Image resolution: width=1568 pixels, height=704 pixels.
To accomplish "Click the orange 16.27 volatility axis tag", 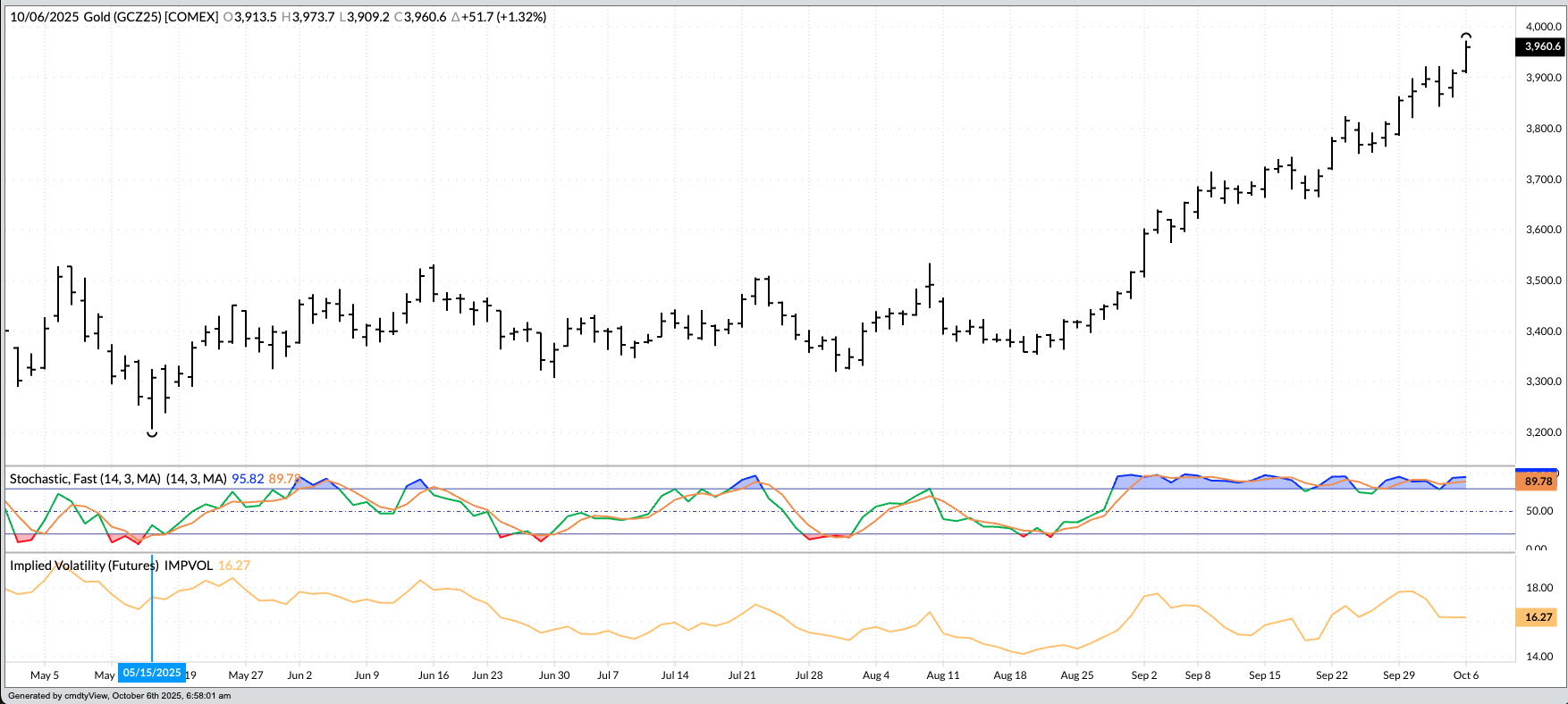I will pyautogui.click(x=1538, y=617).
